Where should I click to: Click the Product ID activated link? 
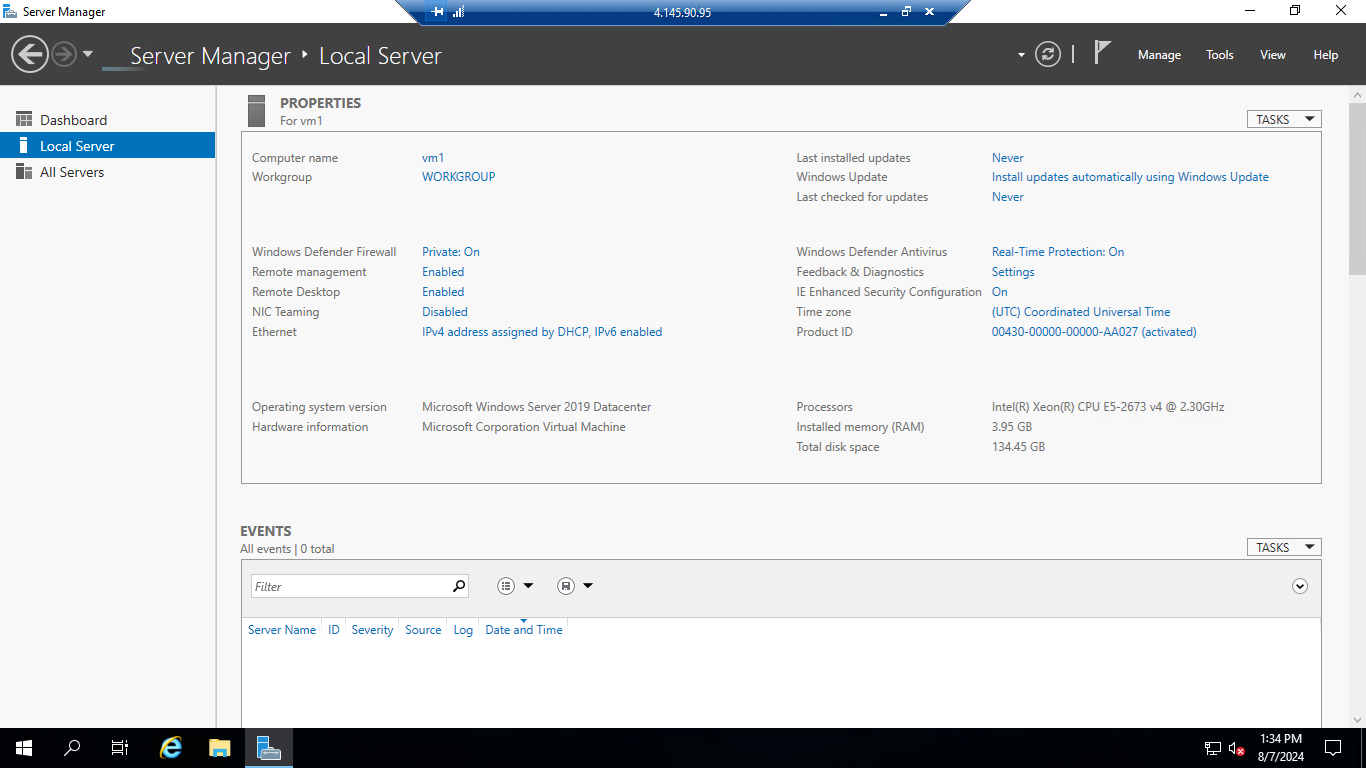1094,332
